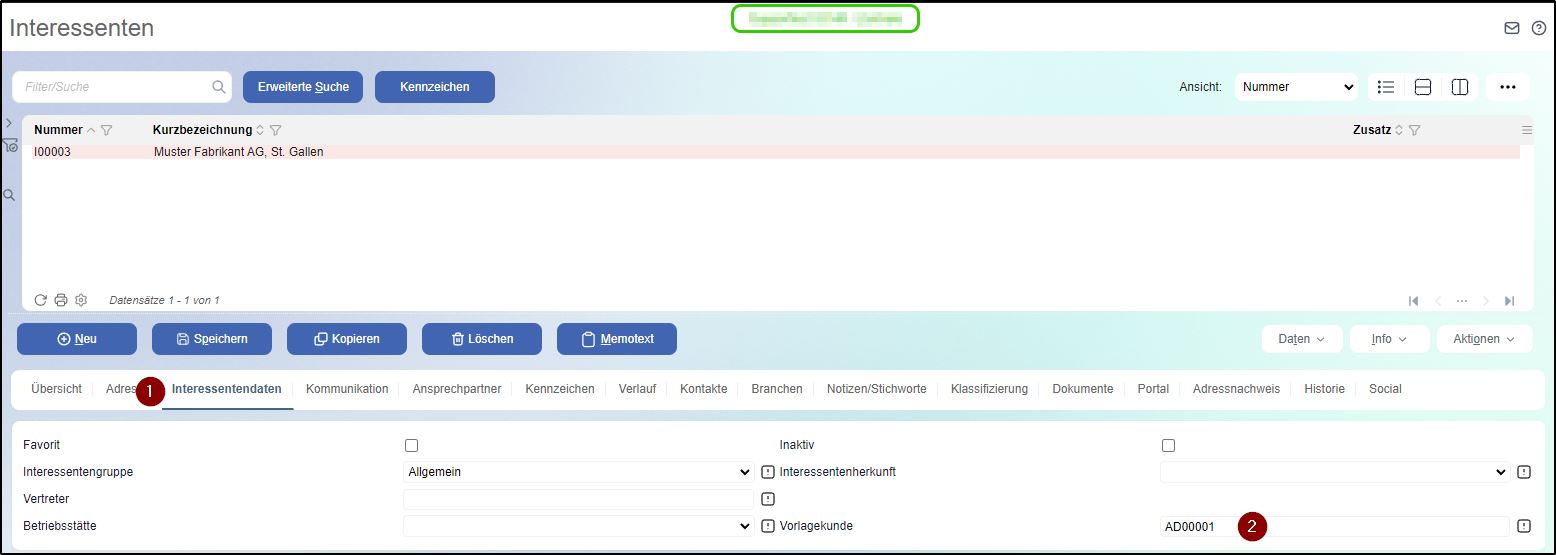Open the Interessentenherkunft dropdown
Viewport: 1556px width, 555px height.
(1335, 472)
